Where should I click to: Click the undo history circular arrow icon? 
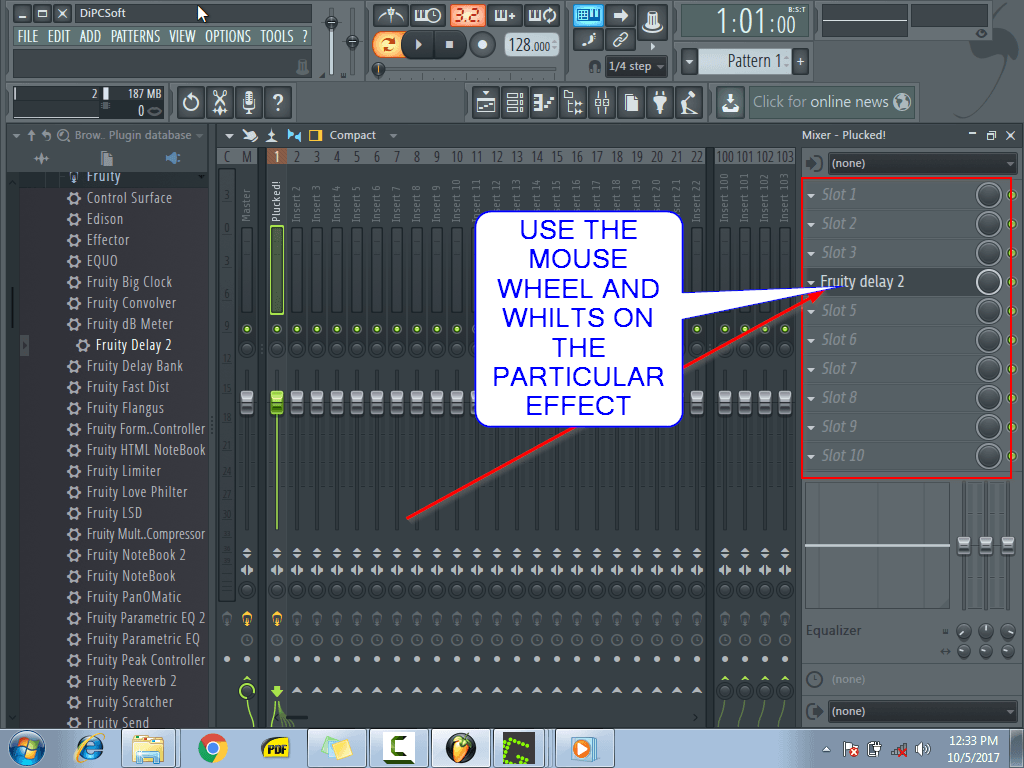191,103
